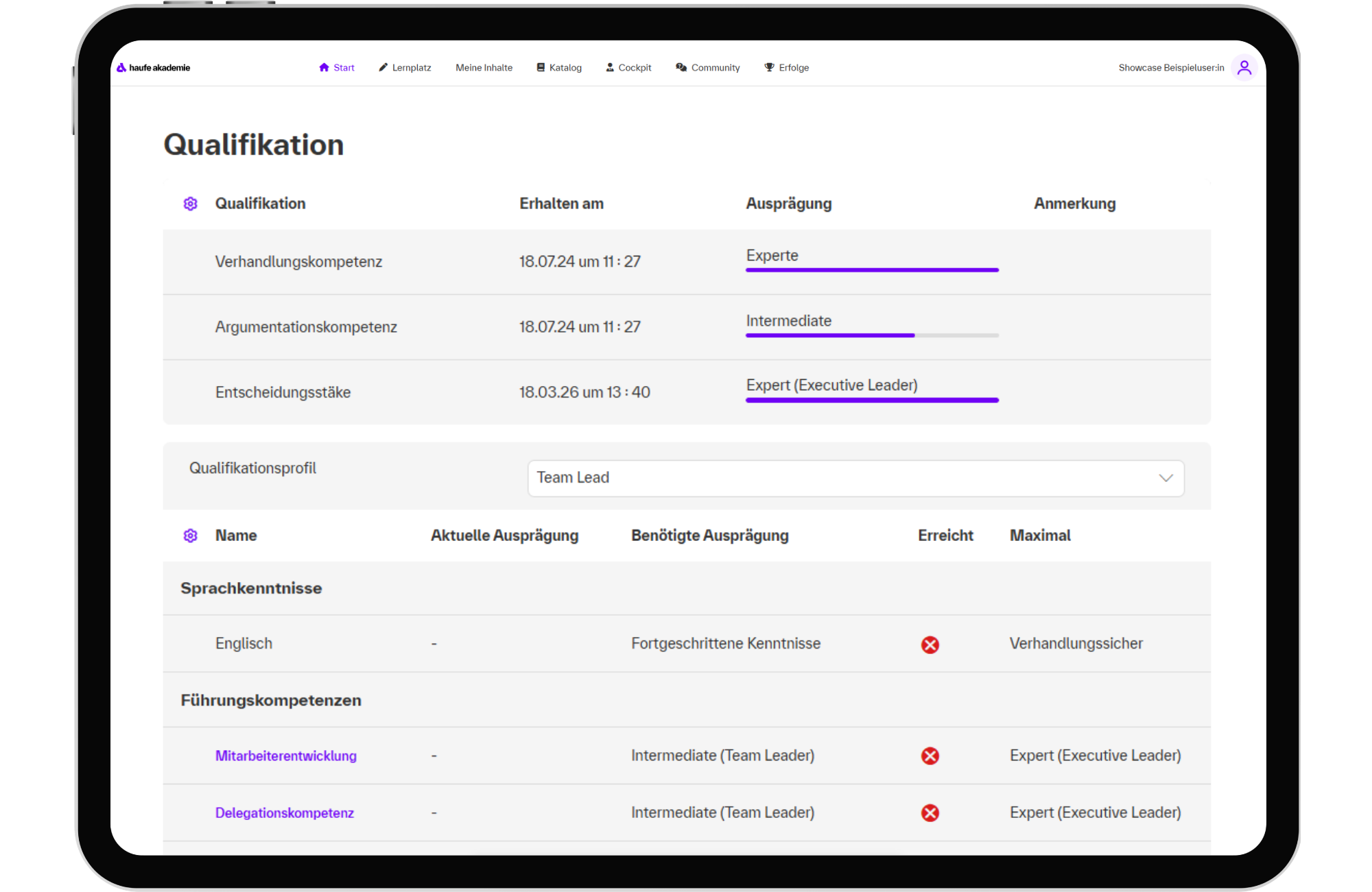Select the Argumentationskompetenz row name
The height and width of the screenshot is (892, 1372).
pyautogui.click(x=306, y=327)
